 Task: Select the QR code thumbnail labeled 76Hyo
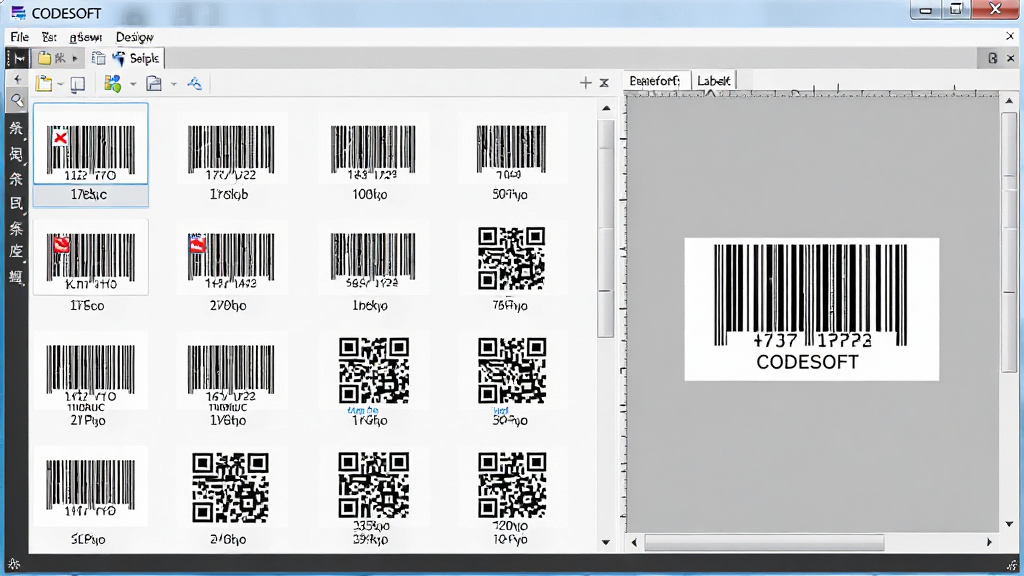click(511, 259)
